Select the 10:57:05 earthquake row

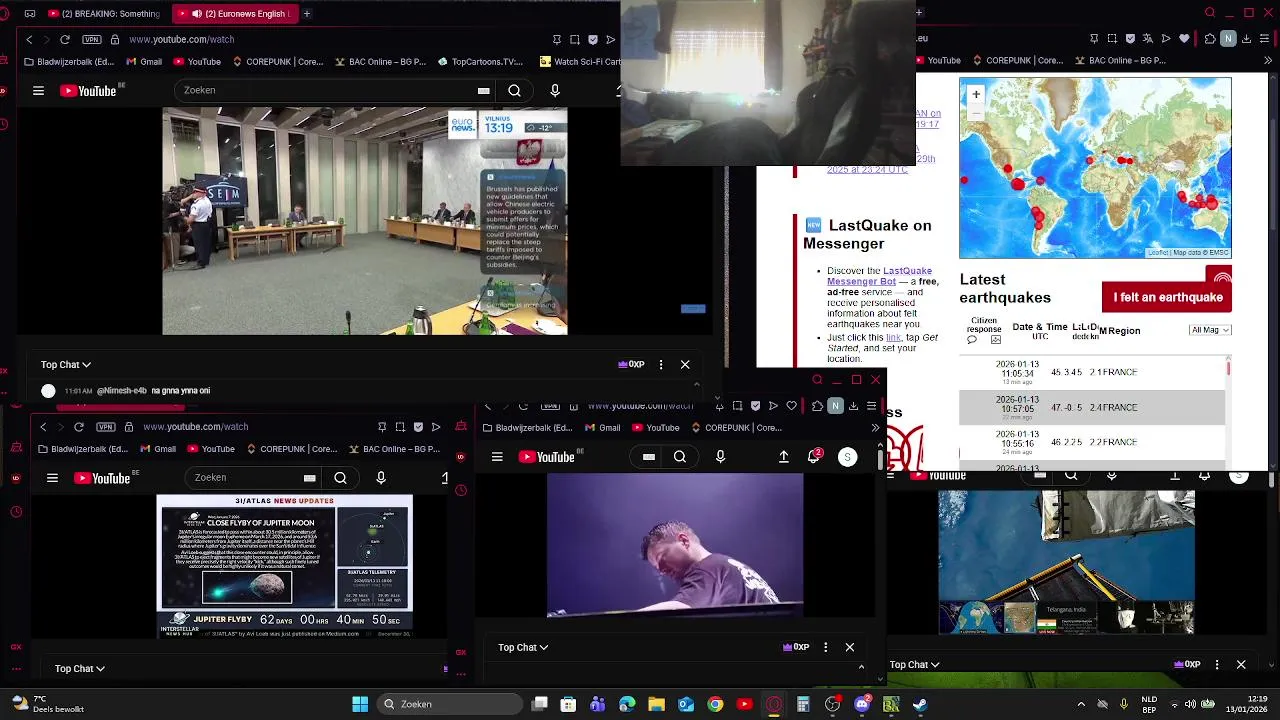point(1092,407)
